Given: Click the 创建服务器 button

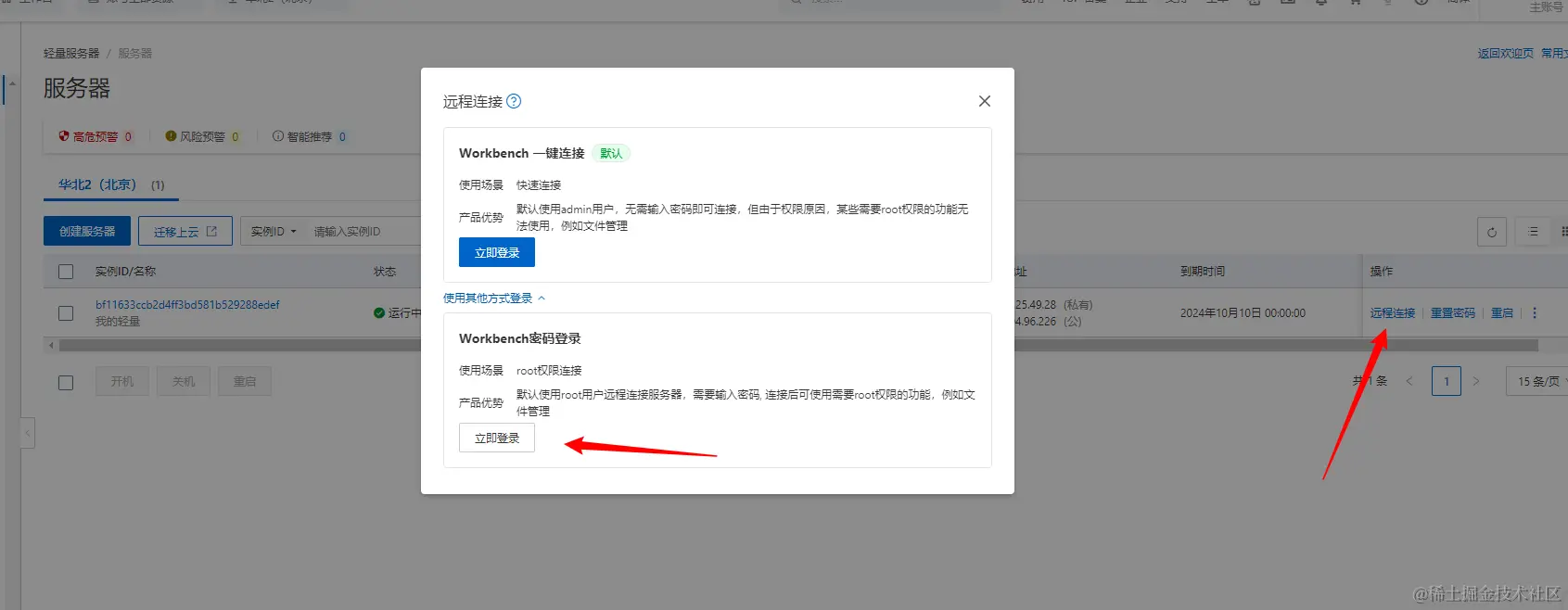Looking at the screenshot, I should click(87, 231).
